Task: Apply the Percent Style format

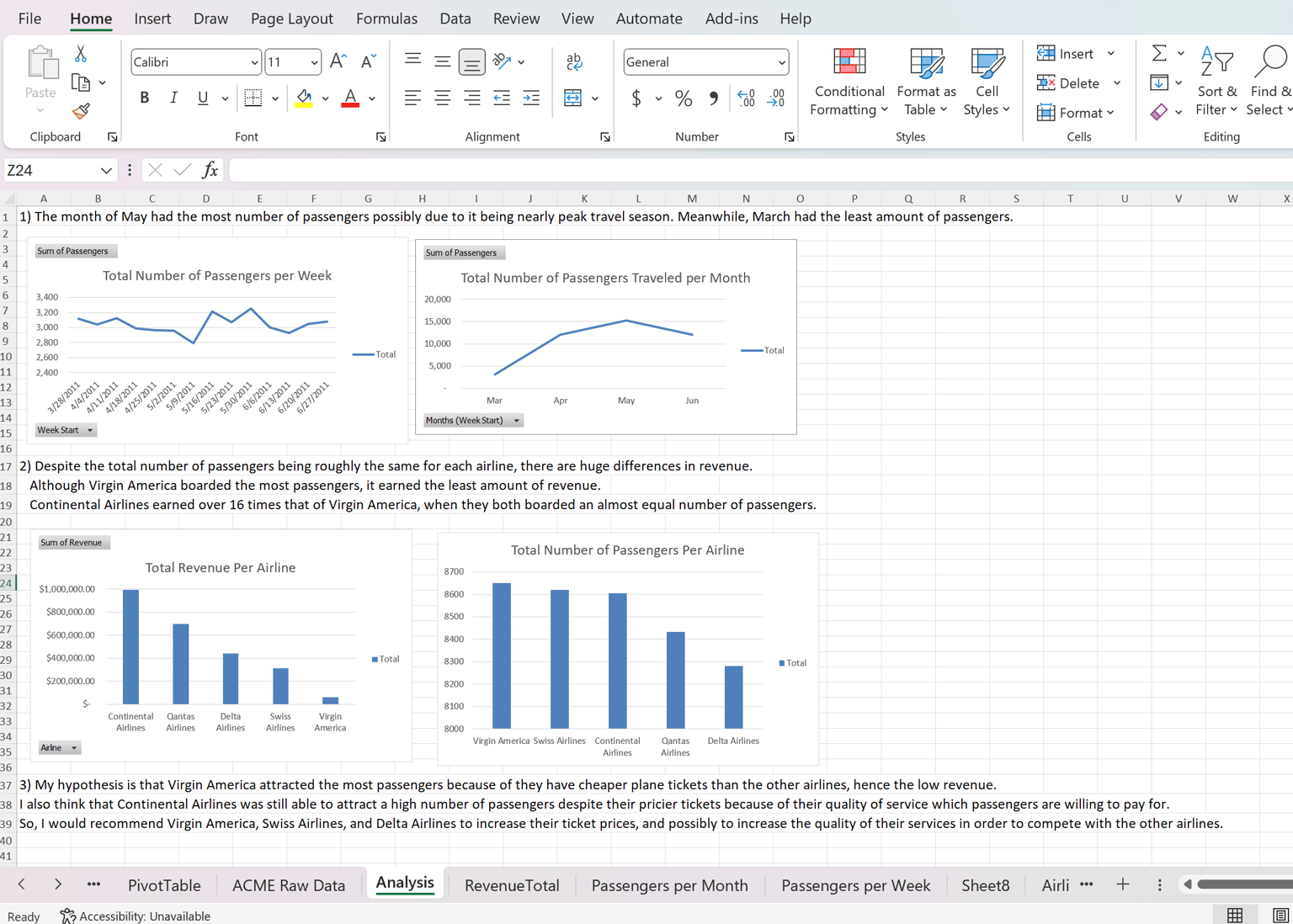Action: [x=684, y=98]
